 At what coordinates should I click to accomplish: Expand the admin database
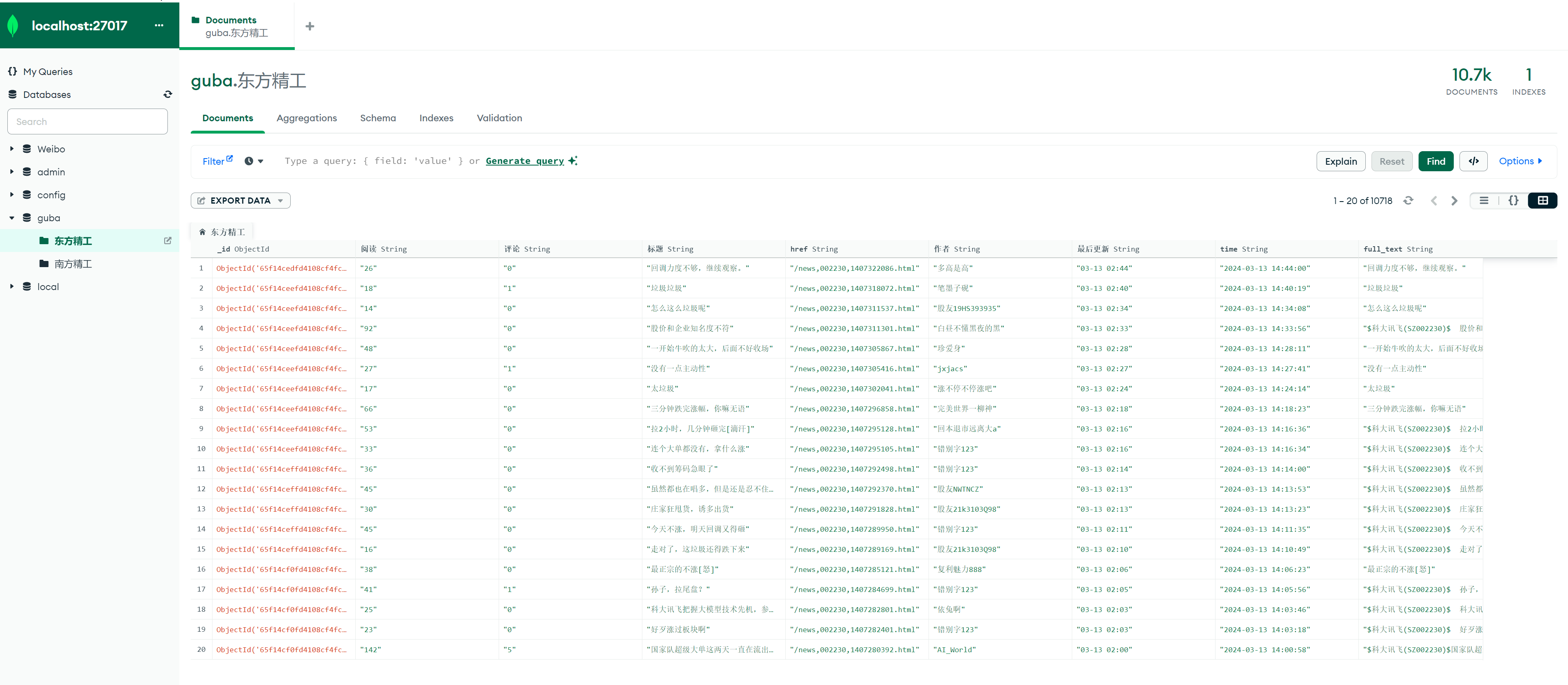pos(11,172)
